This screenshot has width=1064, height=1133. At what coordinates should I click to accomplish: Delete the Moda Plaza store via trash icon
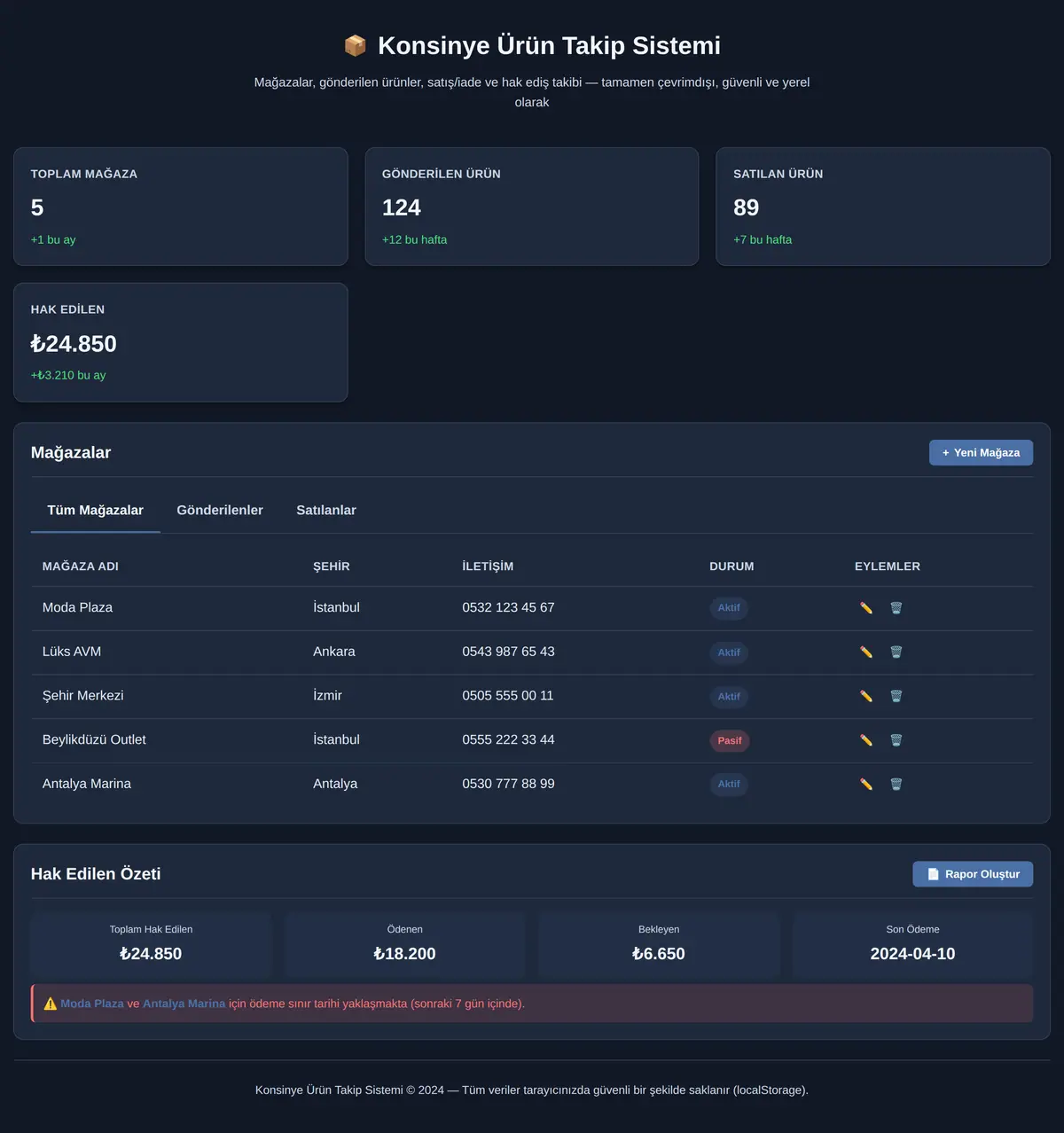point(896,608)
